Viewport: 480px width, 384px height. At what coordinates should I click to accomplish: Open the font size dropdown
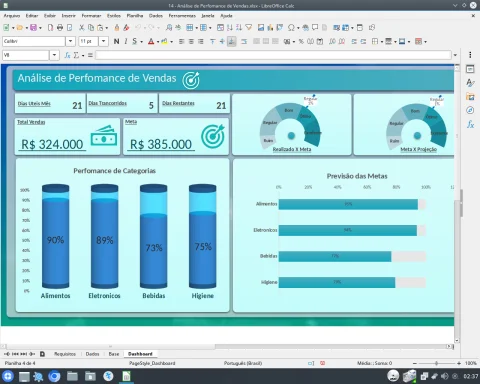[104, 41]
